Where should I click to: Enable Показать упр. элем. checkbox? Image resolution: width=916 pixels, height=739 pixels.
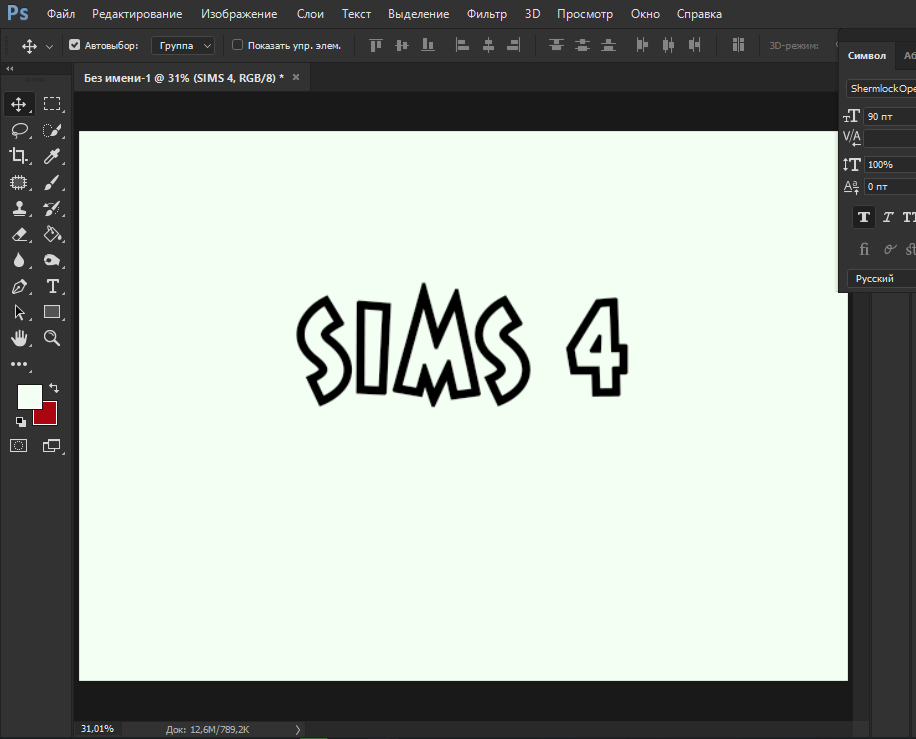tap(237, 45)
